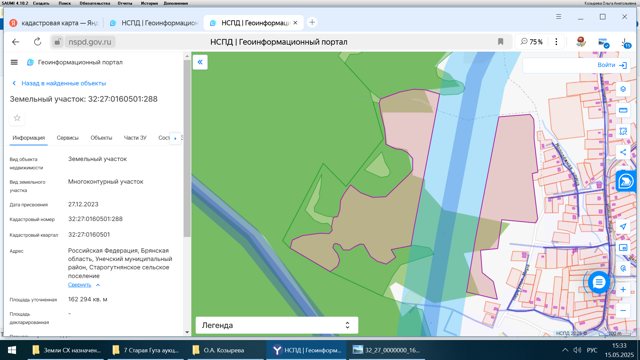Image resolution: width=640 pixels, height=360 pixels.
Task: Click the Войти login button
Action: (x=611, y=65)
